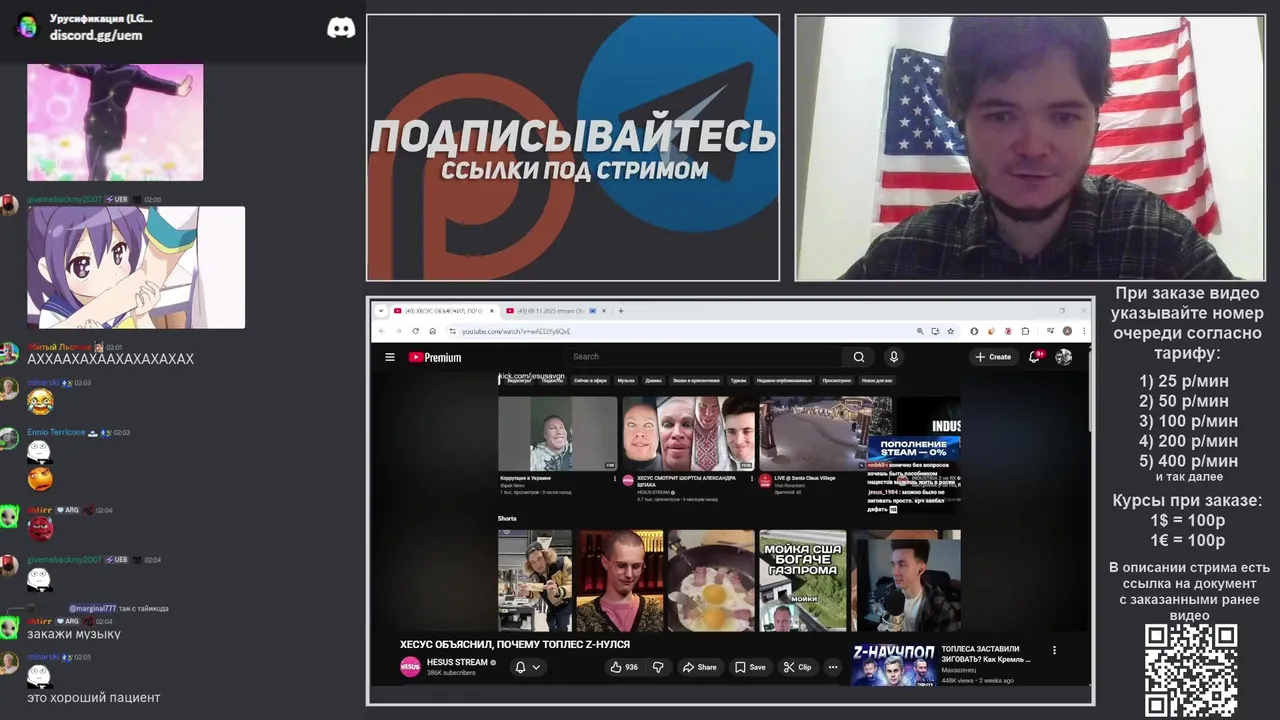Open the YouTube hamburger guide menu

tap(390, 357)
